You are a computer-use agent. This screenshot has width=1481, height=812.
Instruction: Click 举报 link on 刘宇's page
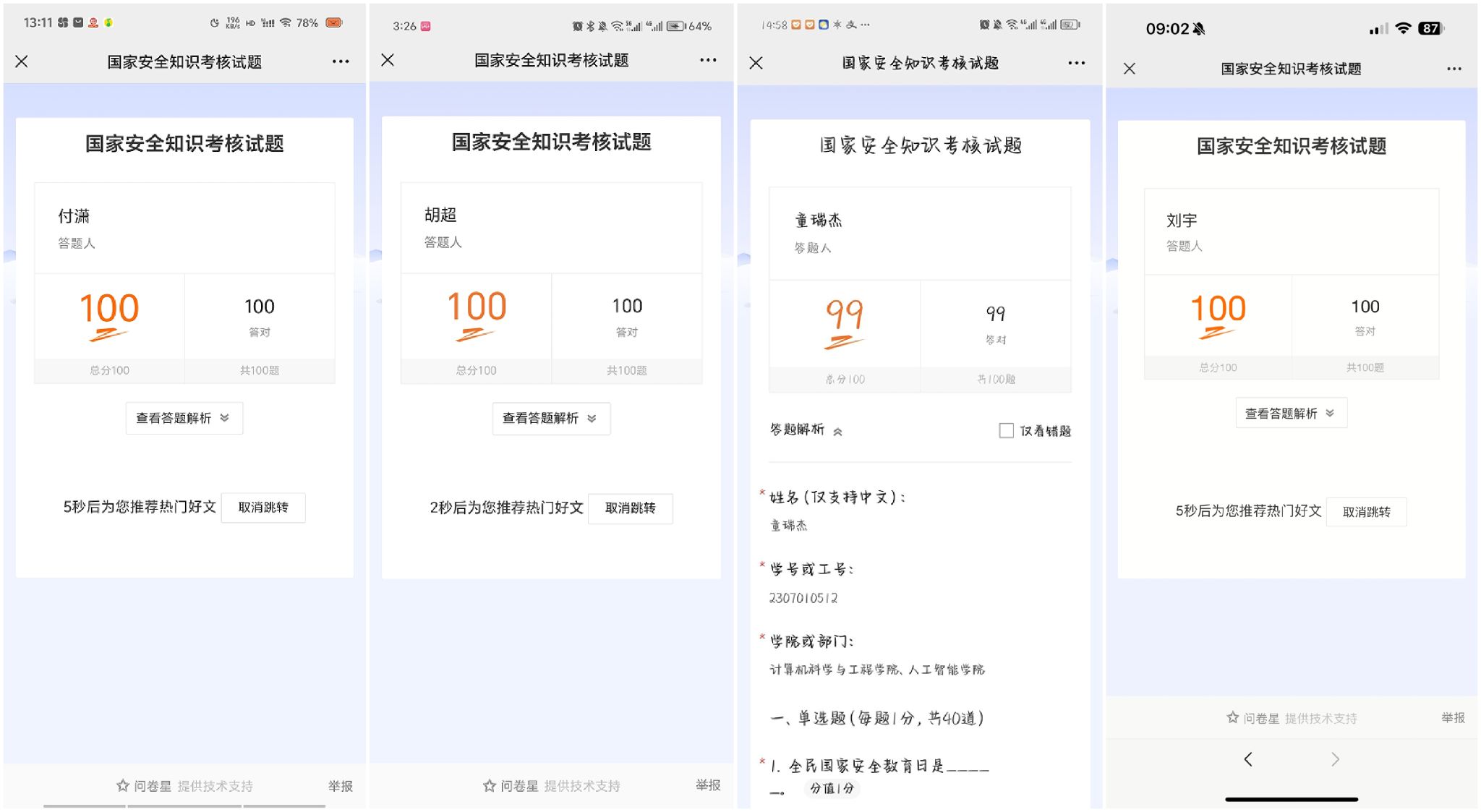[x=1452, y=717]
